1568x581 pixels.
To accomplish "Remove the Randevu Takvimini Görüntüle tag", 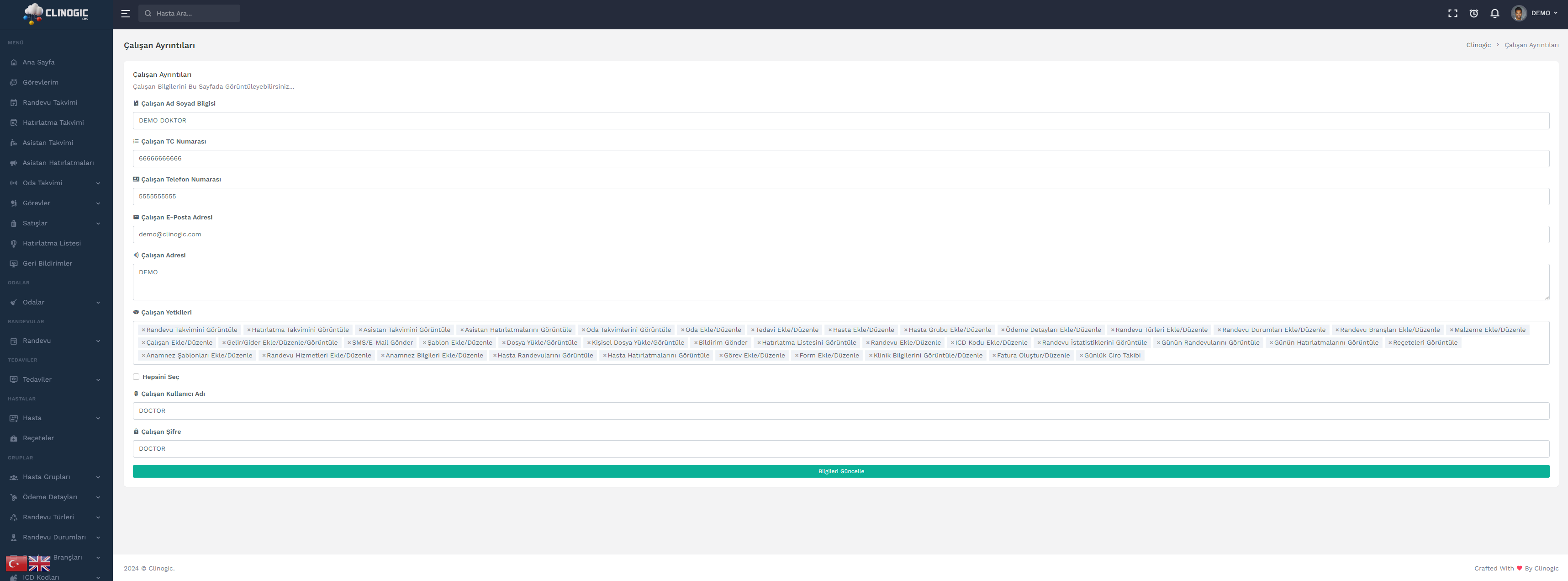I will (x=144, y=330).
